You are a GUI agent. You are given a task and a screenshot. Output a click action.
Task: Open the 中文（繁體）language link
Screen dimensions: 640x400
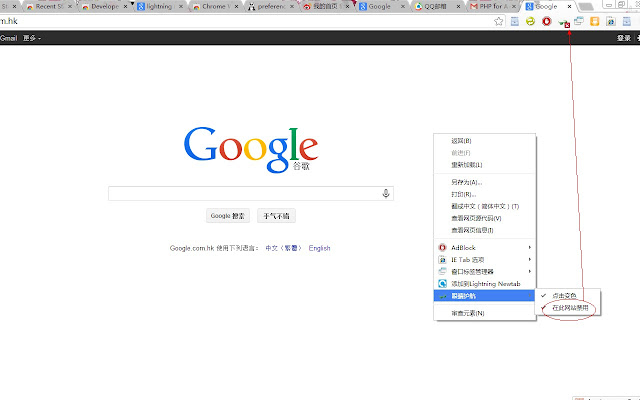click(x=284, y=248)
